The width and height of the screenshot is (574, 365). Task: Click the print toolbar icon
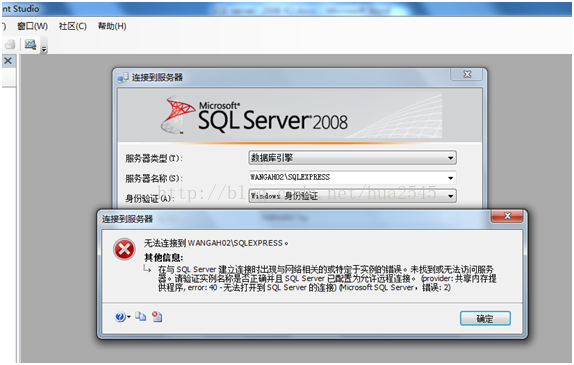click(x=10, y=45)
